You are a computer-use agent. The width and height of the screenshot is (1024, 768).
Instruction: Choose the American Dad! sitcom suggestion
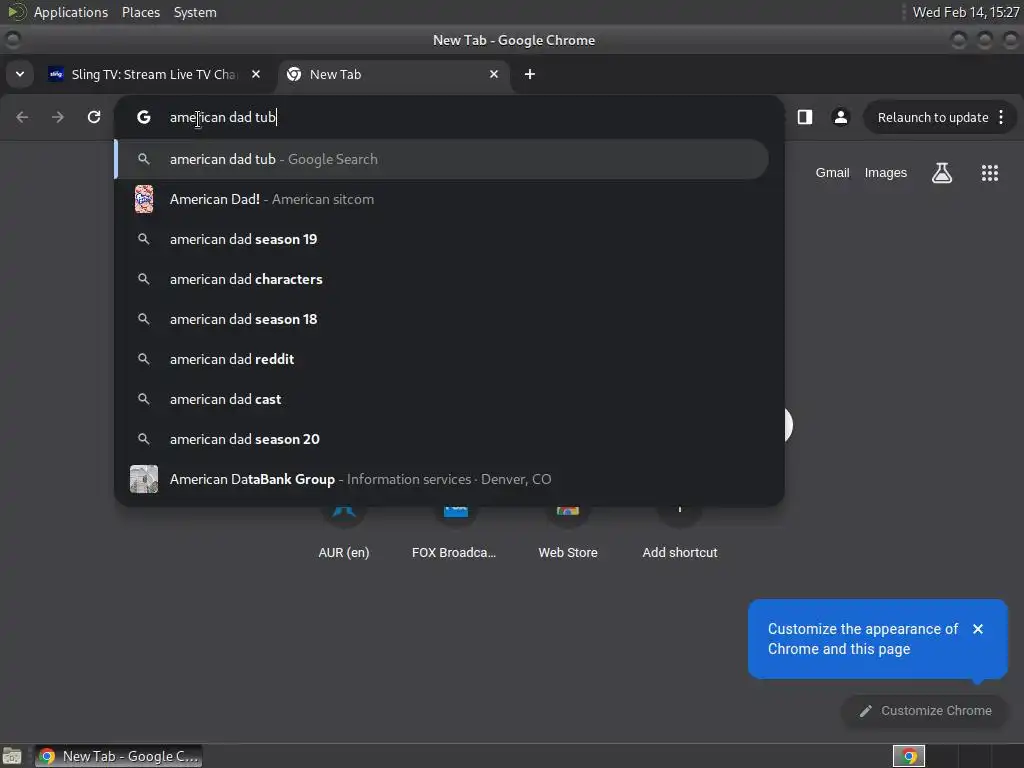click(x=441, y=199)
